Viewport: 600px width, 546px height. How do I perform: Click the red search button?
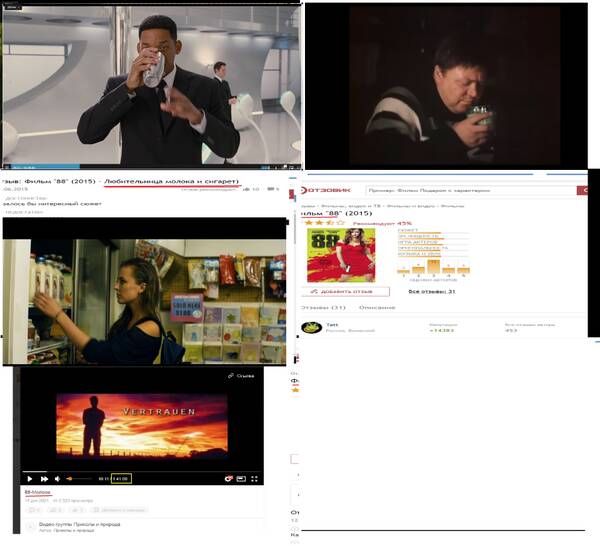tap(582, 190)
